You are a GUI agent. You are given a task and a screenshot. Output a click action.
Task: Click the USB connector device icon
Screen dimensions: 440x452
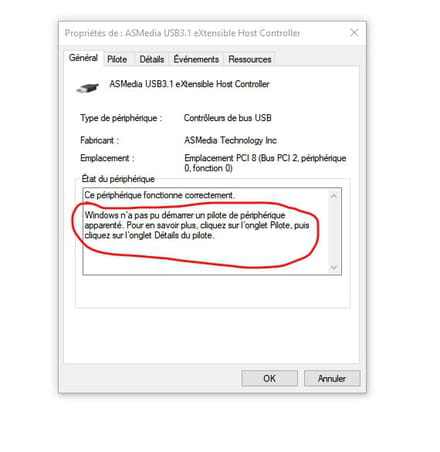pos(88,88)
